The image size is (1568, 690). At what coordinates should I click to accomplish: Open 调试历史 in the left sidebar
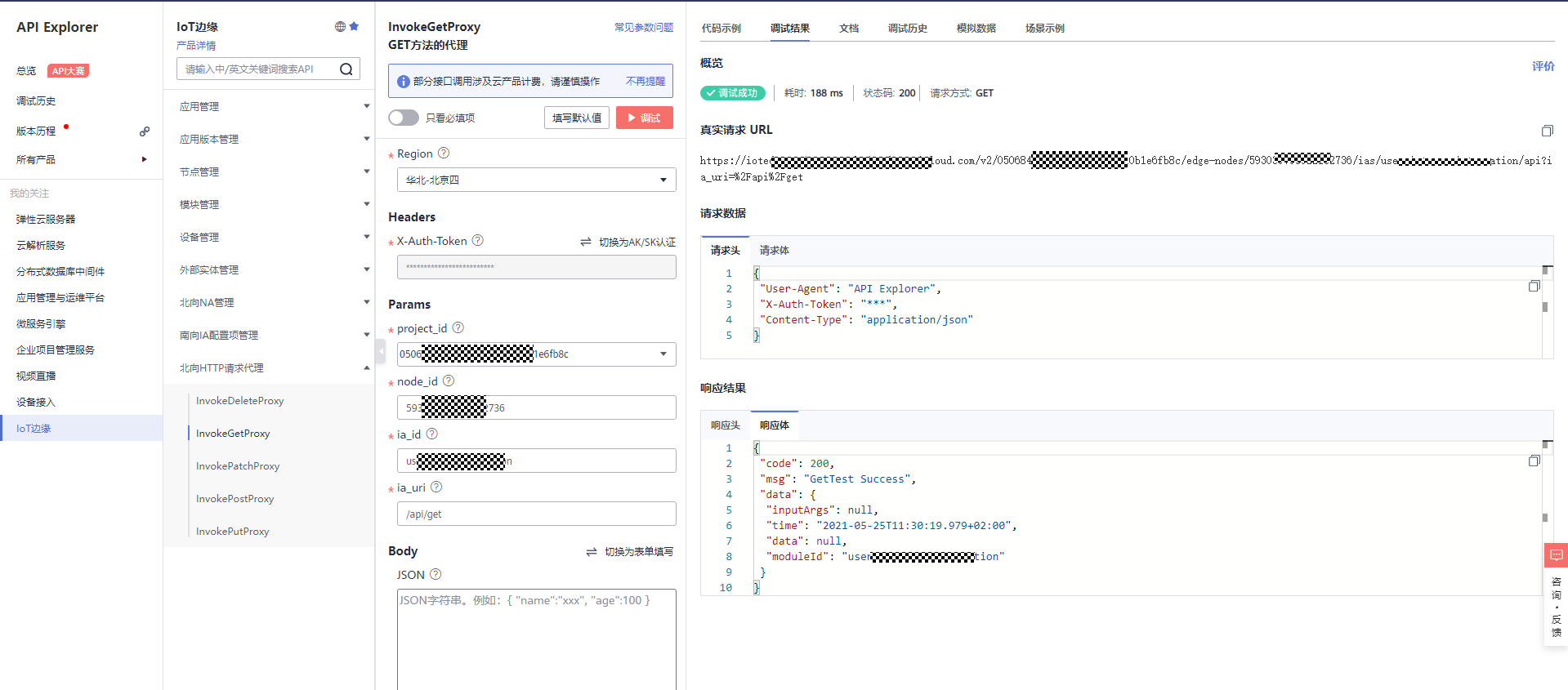click(36, 100)
